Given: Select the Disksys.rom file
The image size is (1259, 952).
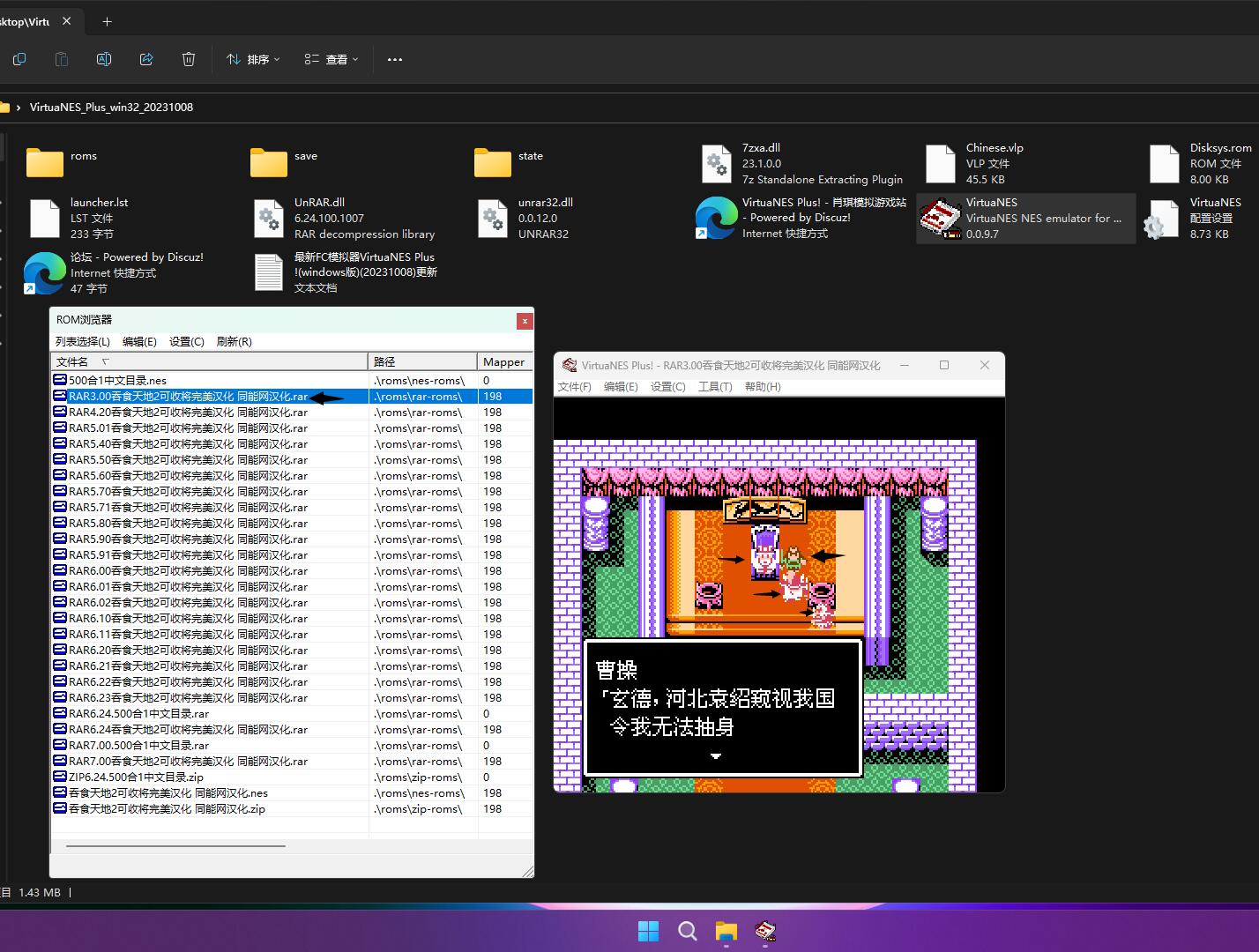Looking at the screenshot, I should click(x=1201, y=163).
